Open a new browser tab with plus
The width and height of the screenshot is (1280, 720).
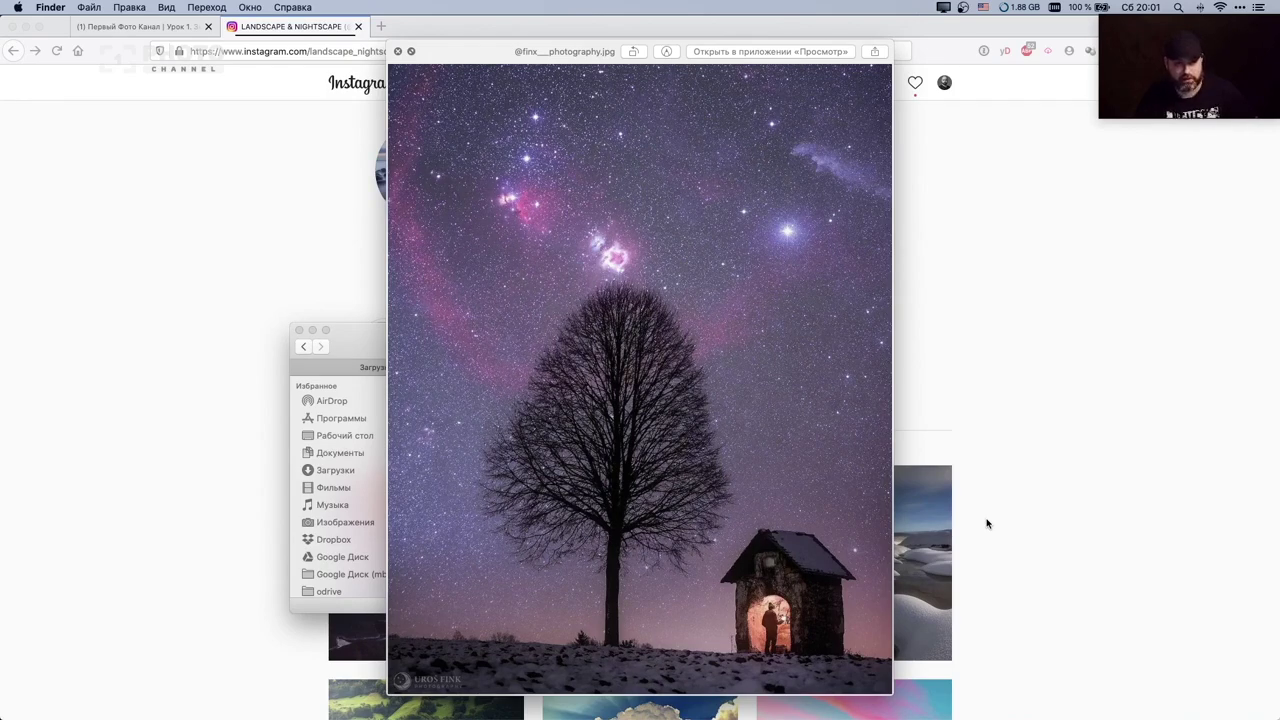pyautogui.click(x=381, y=26)
